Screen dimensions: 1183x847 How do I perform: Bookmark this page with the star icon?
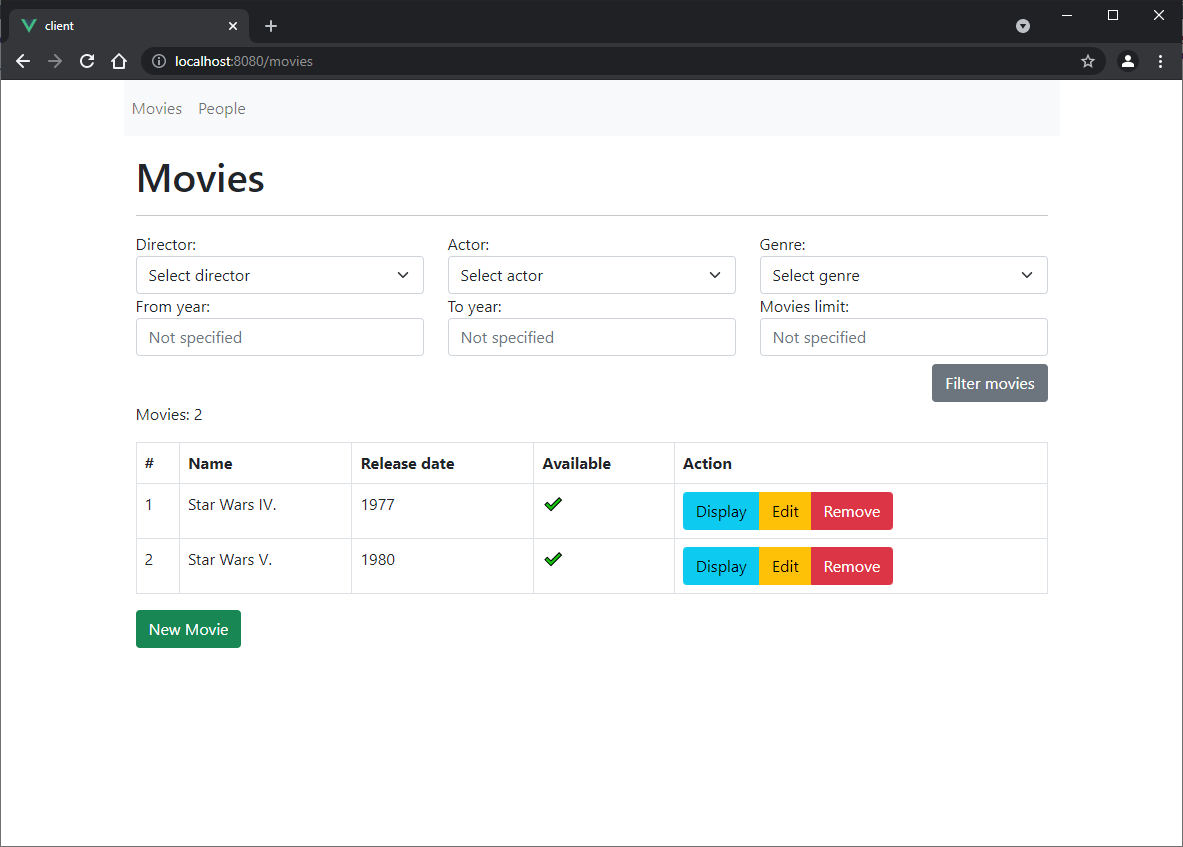(1088, 61)
